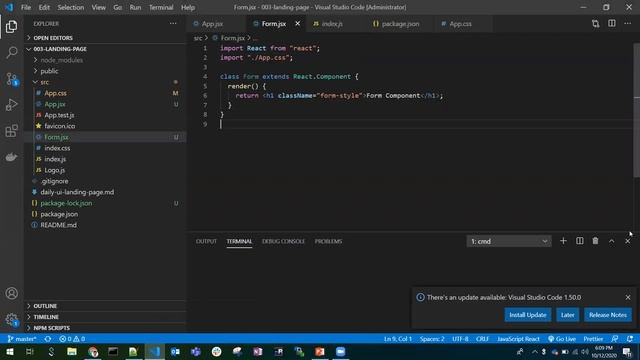This screenshot has height=360, width=640.
Task: Open the Terminal menu
Action: tap(161, 7)
